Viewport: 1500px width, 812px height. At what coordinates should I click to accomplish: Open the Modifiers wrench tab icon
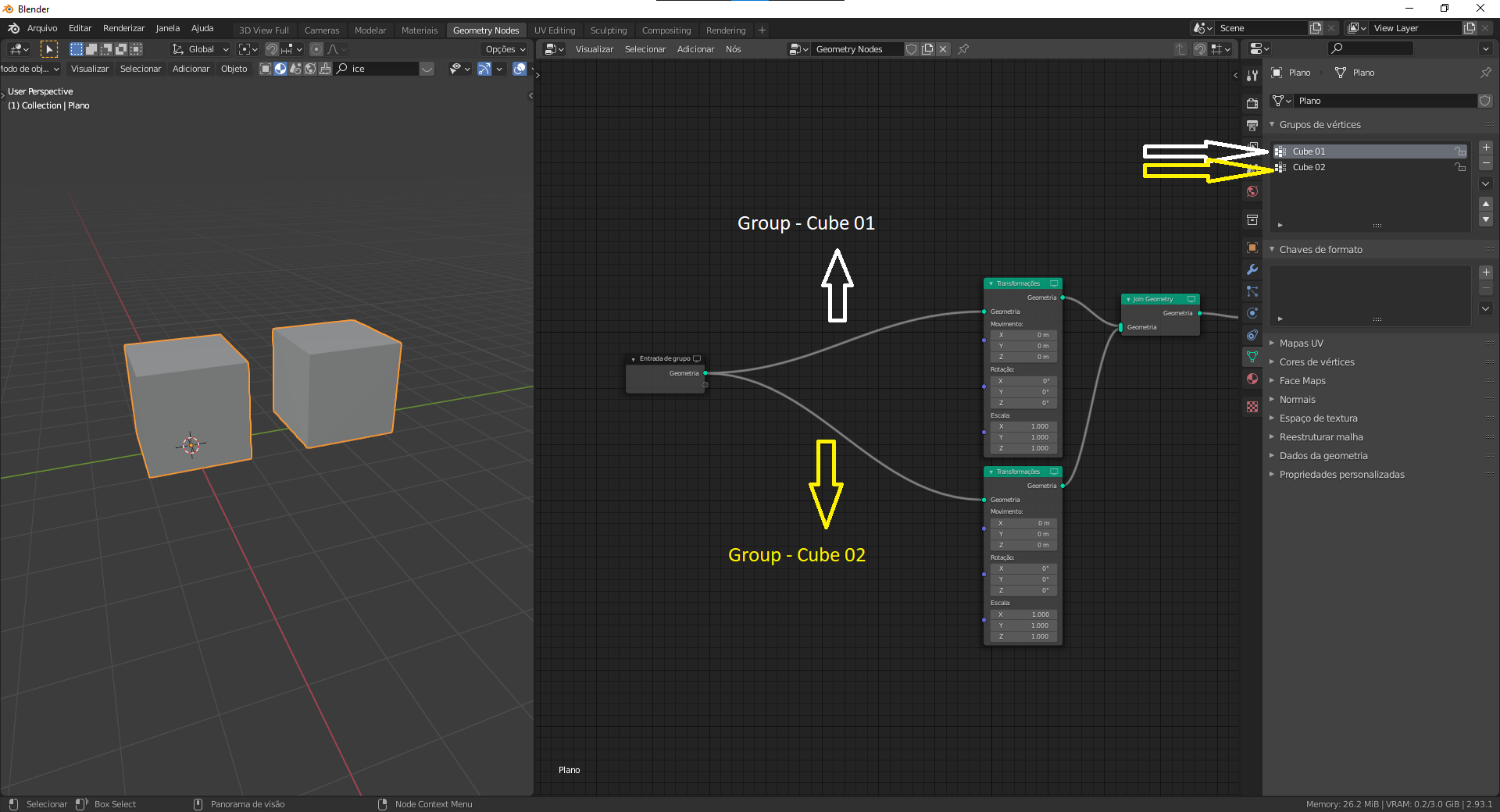(1252, 269)
